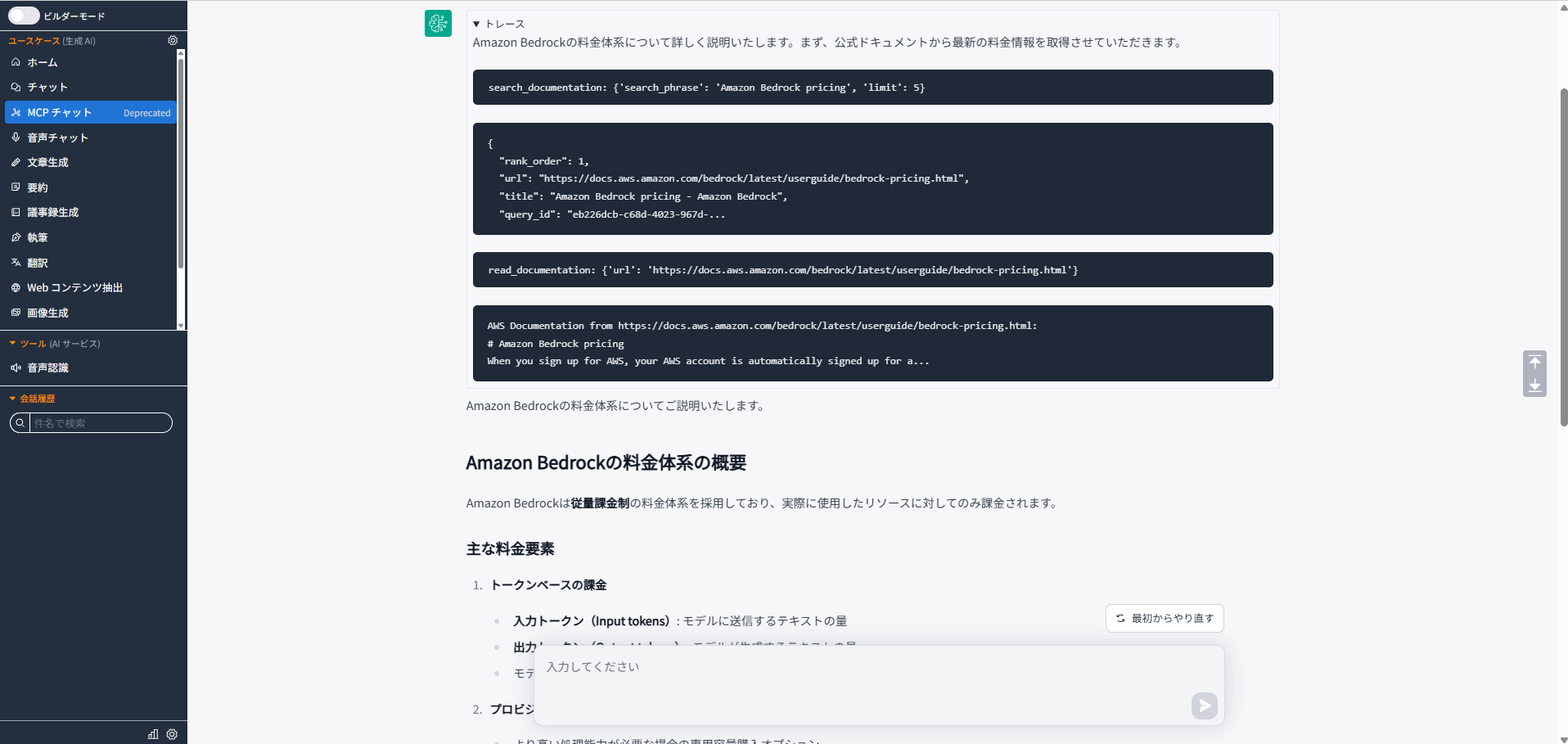Click the 文章生成 pencil icon
1568x744 pixels.
tap(16, 162)
